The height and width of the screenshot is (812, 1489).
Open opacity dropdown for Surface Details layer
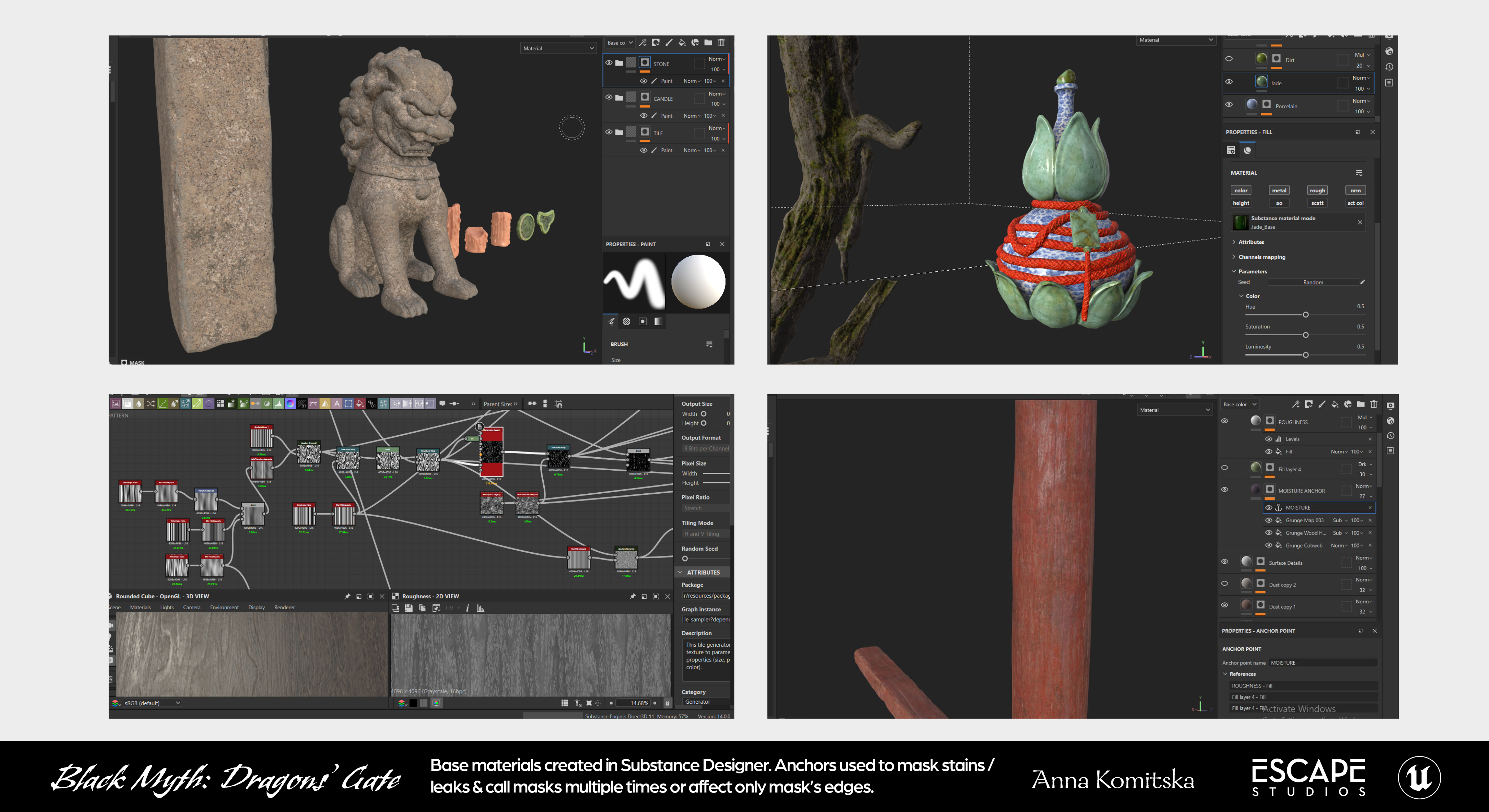(1365, 569)
